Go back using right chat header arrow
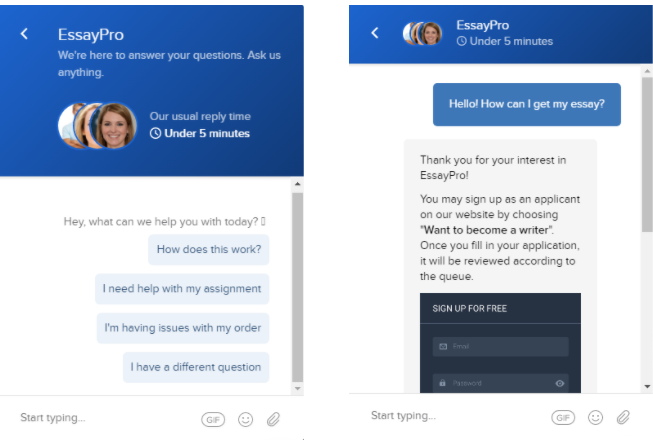This screenshot has width=653, height=448. pyautogui.click(x=375, y=33)
